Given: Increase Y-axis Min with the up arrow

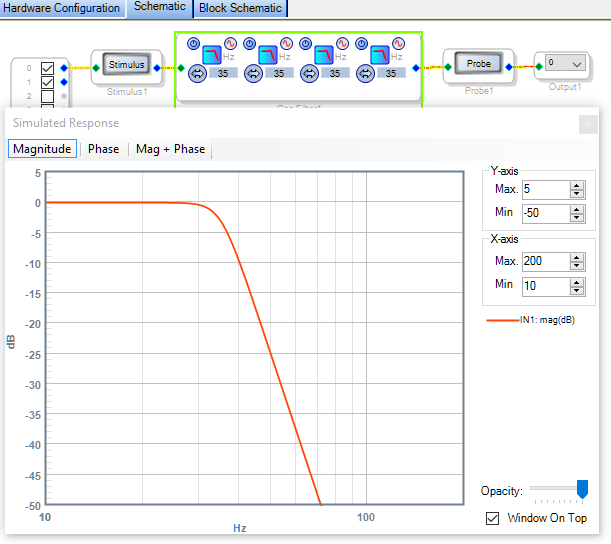Looking at the screenshot, I should pyautogui.click(x=577, y=210).
